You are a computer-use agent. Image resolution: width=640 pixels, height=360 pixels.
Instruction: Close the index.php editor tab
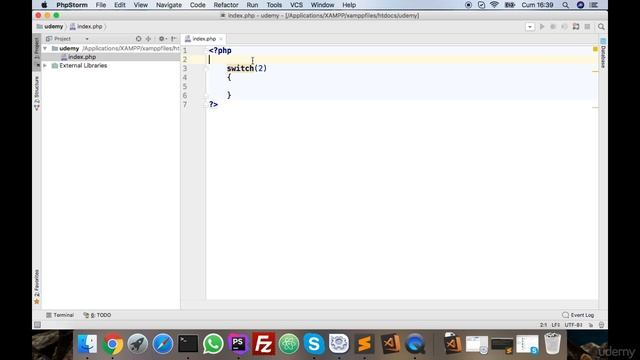221,39
